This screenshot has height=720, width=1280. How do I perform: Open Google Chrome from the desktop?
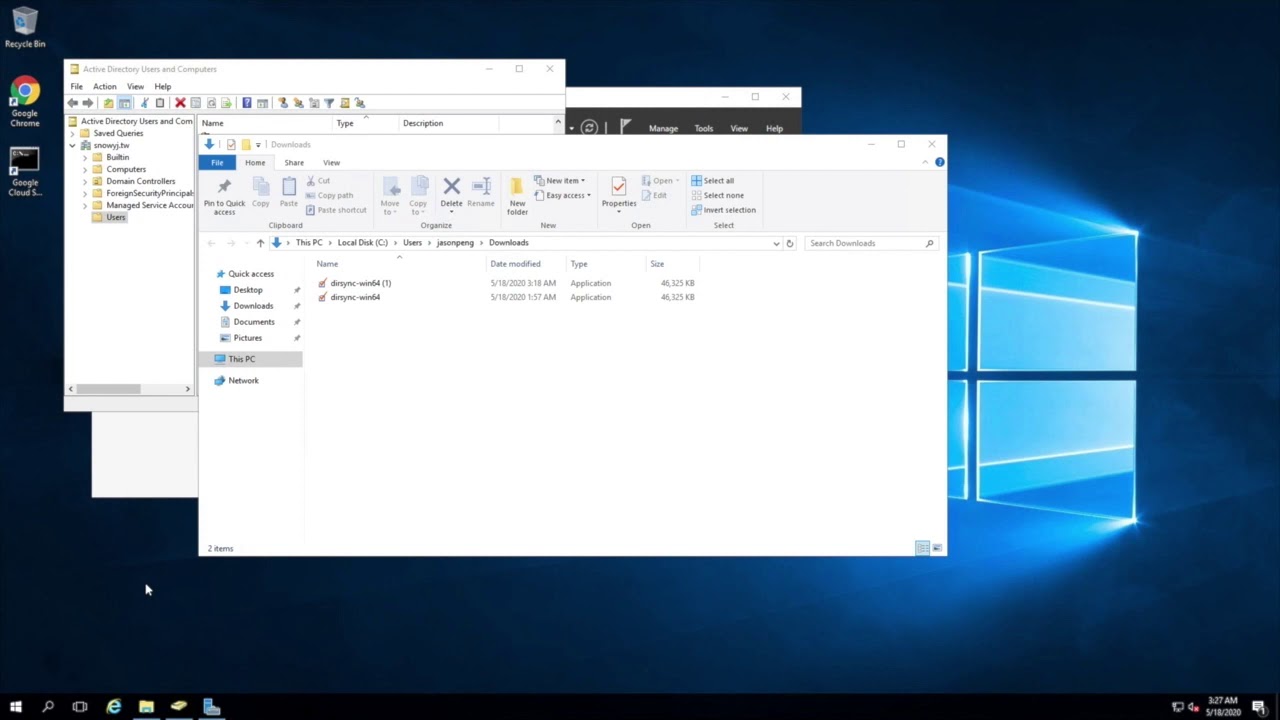[x=25, y=103]
